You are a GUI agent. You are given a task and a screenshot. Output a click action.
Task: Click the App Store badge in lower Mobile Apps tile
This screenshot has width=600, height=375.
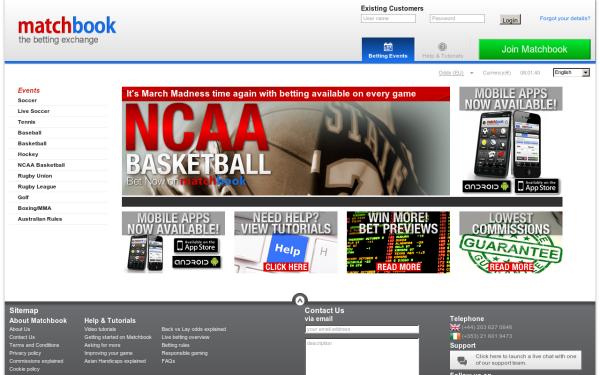click(196, 245)
